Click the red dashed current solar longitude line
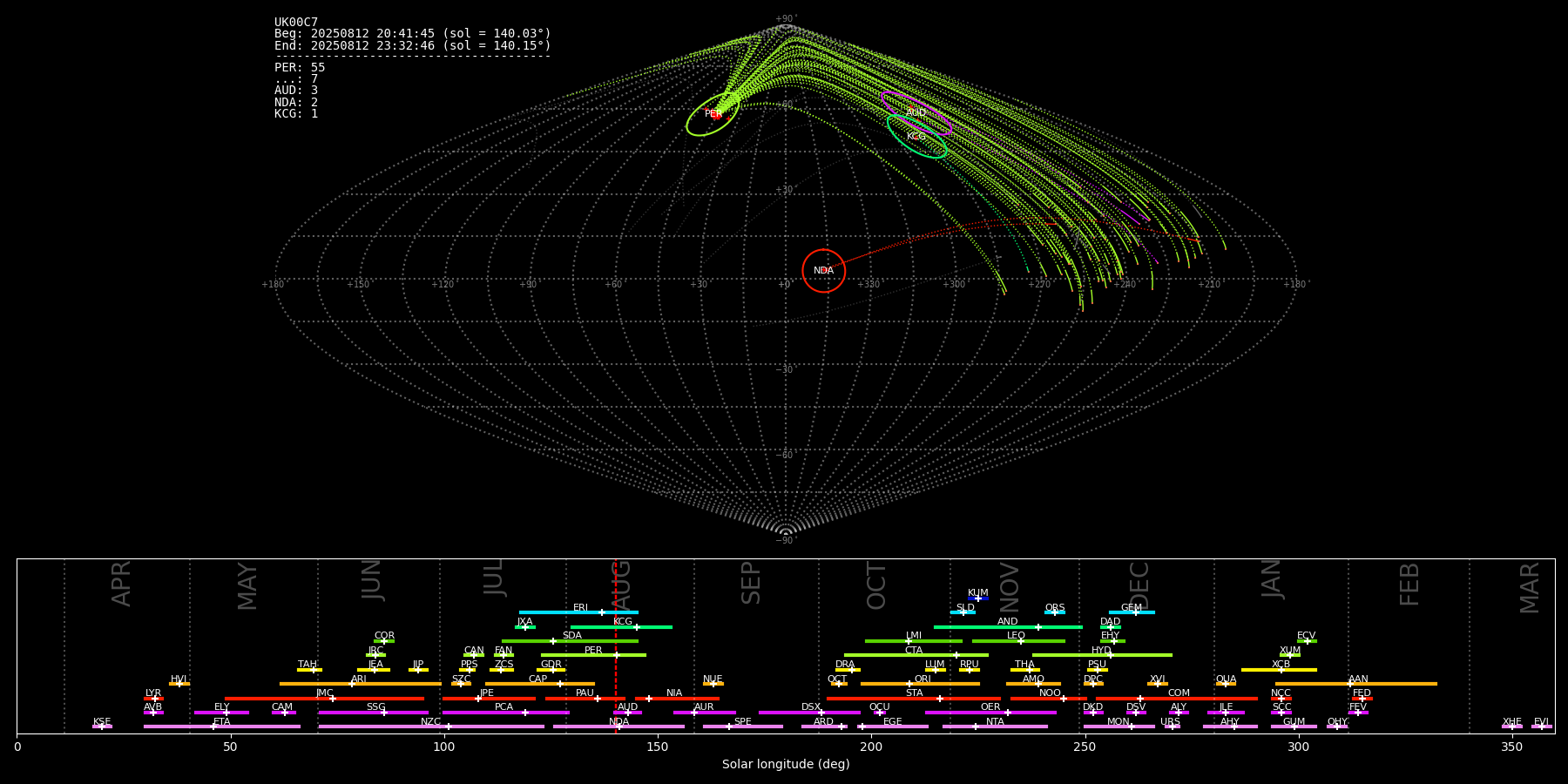Image resolution: width=1568 pixels, height=784 pixels. pyautogui.click(x=616, y=645)
